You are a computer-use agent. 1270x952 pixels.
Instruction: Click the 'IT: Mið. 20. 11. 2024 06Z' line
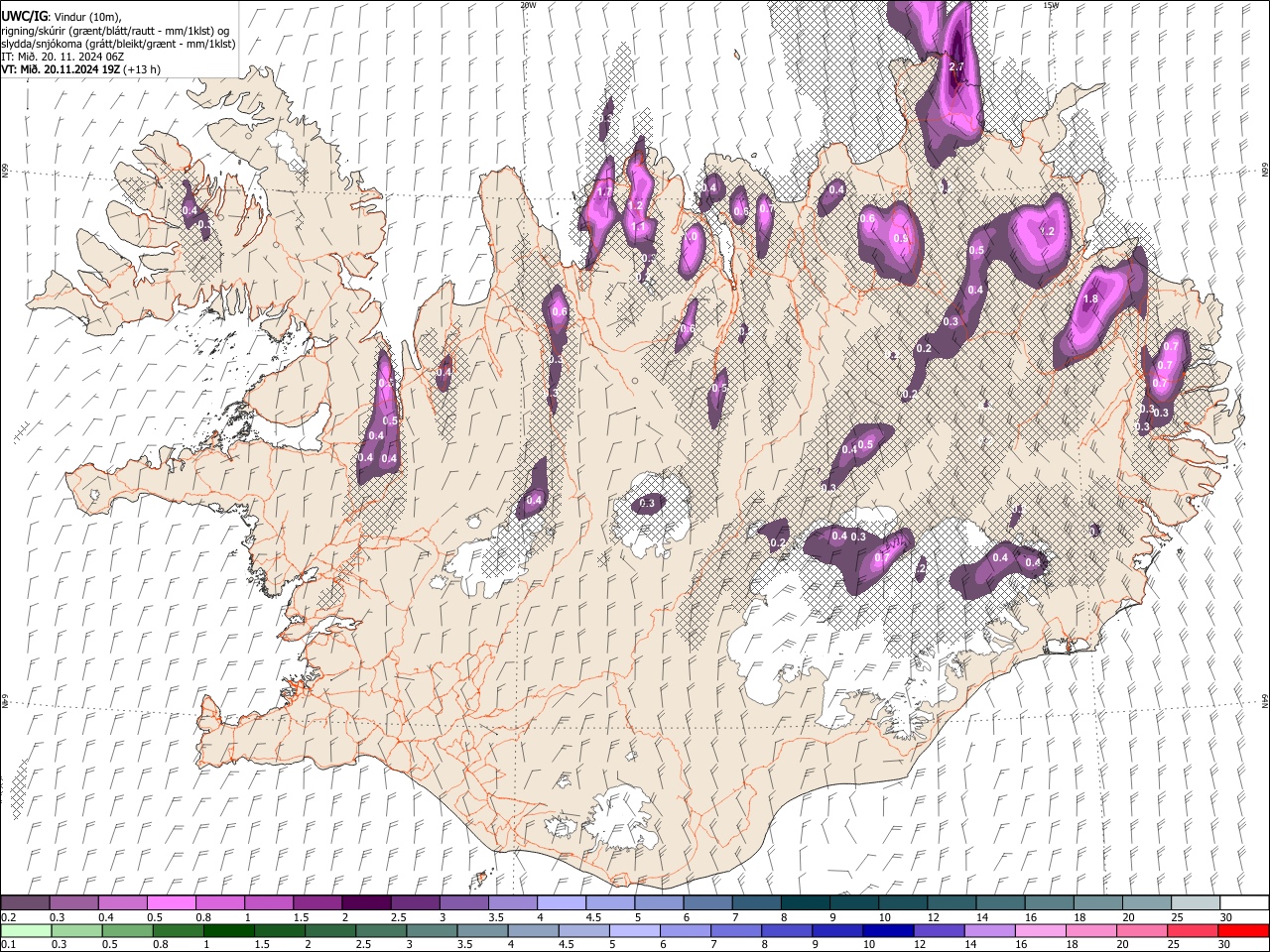point(63,57)
